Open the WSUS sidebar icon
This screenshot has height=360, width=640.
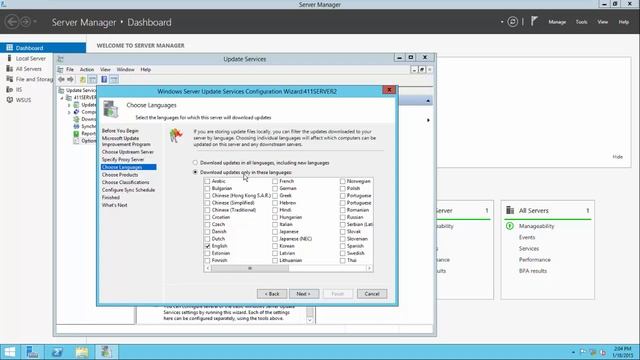[x=9, y=100]
